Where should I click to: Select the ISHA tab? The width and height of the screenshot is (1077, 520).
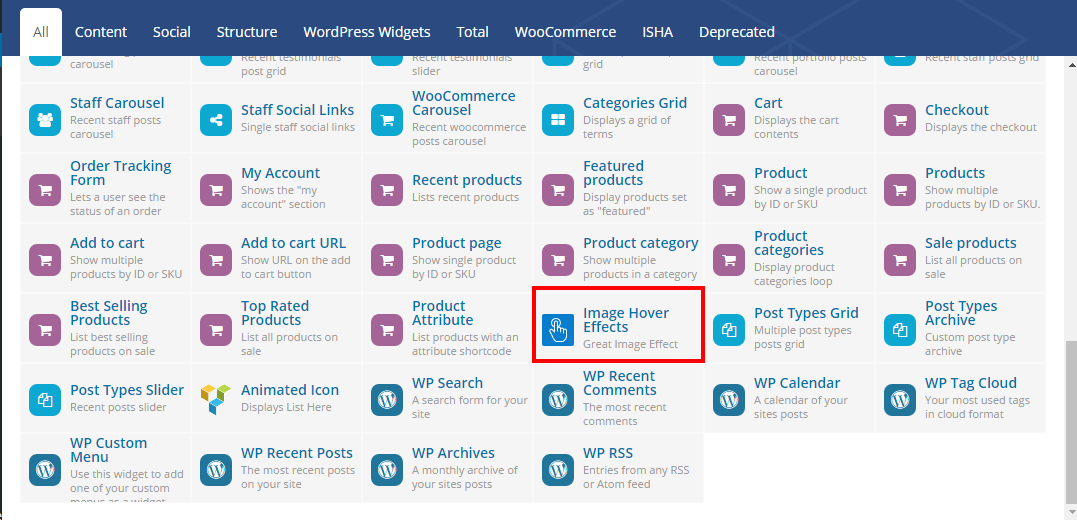[657, 32]
